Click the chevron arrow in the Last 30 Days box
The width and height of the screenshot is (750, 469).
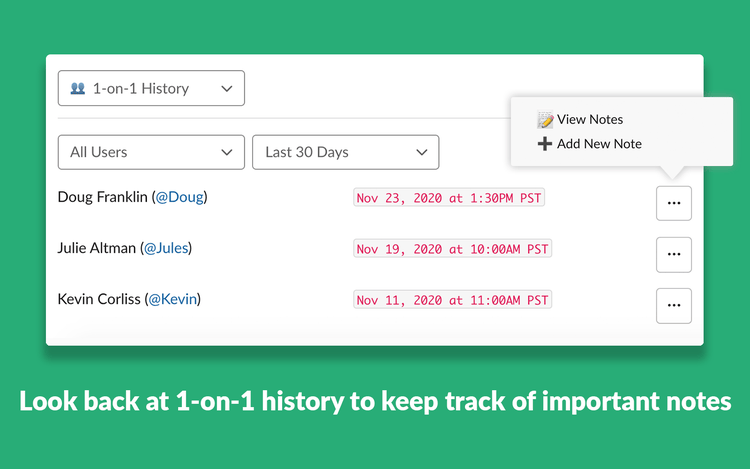point(421,153)
